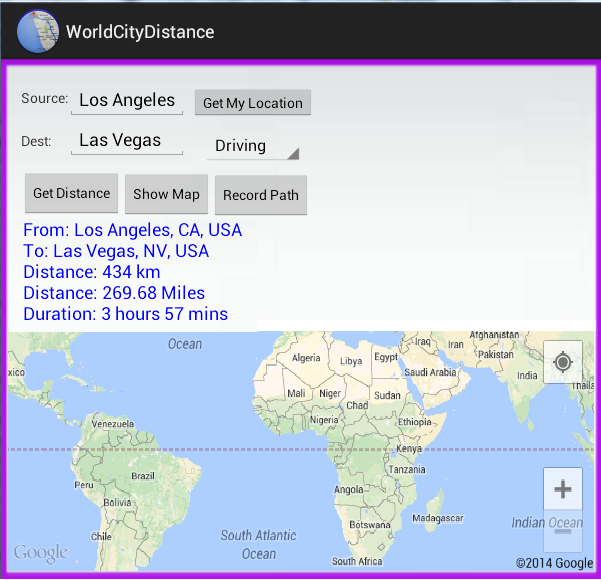Image resolution: width=601 pixels, height=580 pixels.
Task: Click the 'To: Las Vegas, NV, USA' line
Action: [116, 251]
